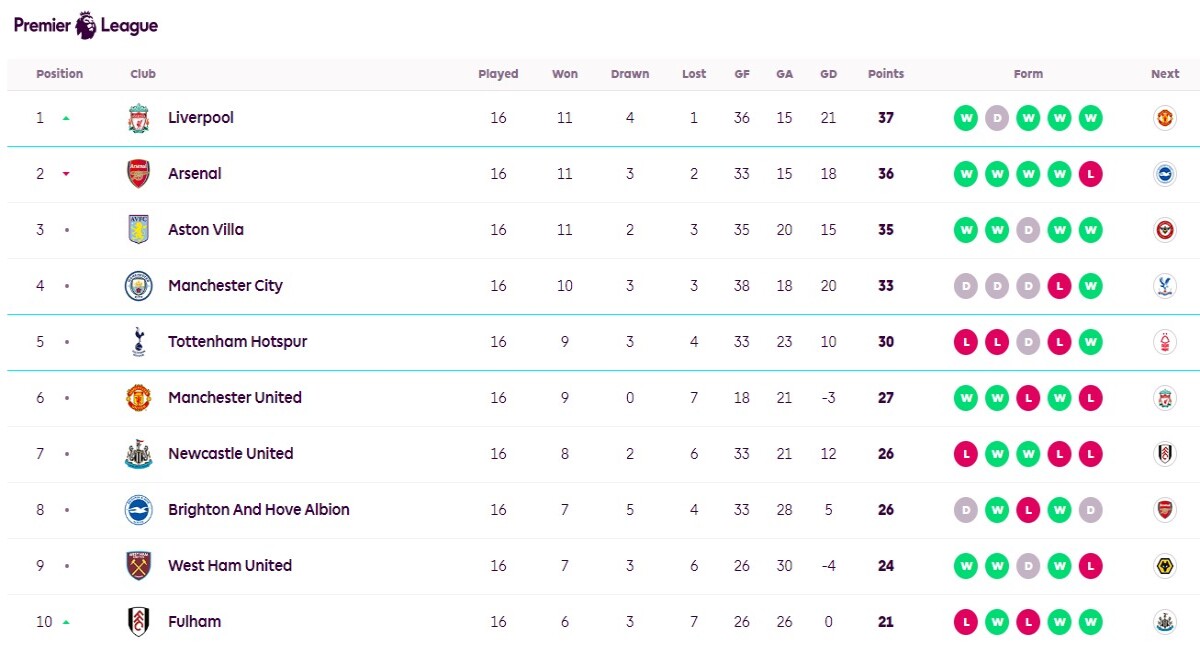Click the Tottenham Hotspur club crest
Image resolution: width=1200 pixels, height=648 pixels.
[139, 342]
